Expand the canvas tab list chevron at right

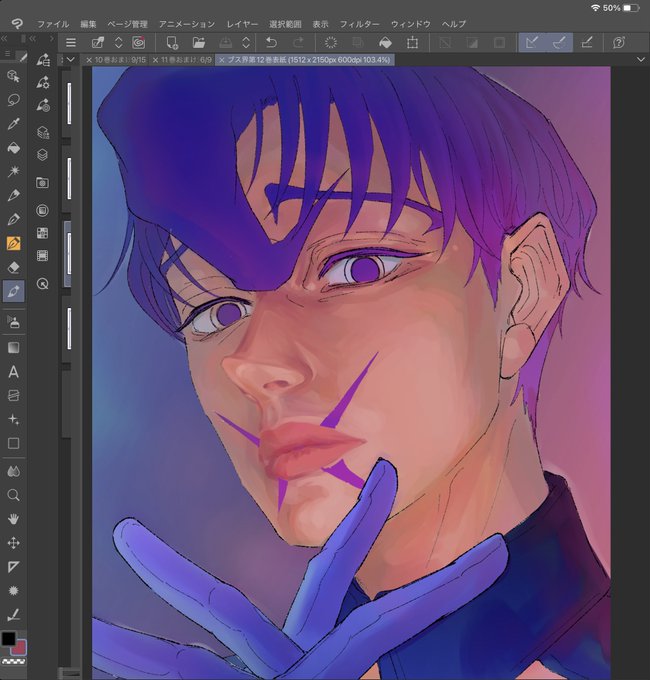(641, 59)
